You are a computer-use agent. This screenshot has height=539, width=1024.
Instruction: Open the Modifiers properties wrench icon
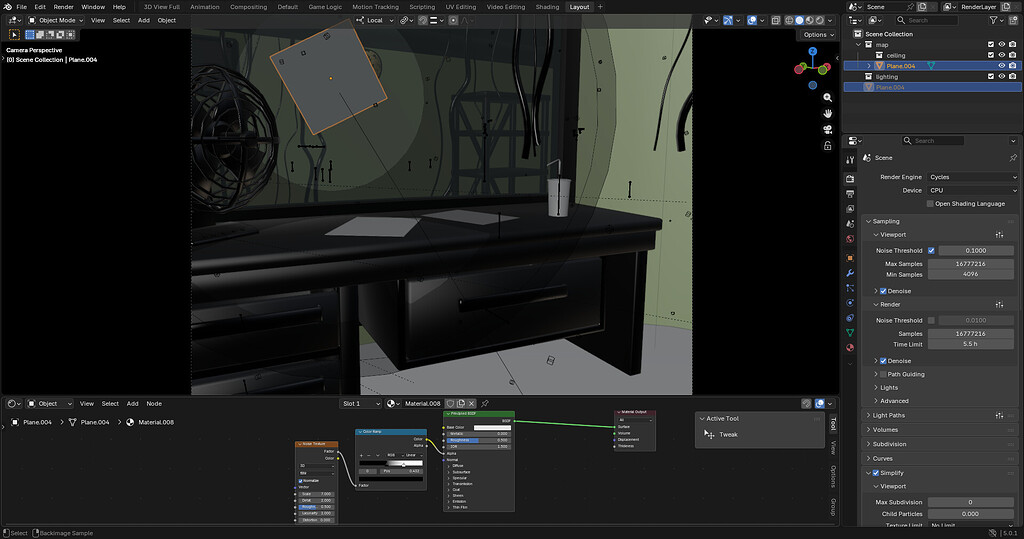point(850,273)
